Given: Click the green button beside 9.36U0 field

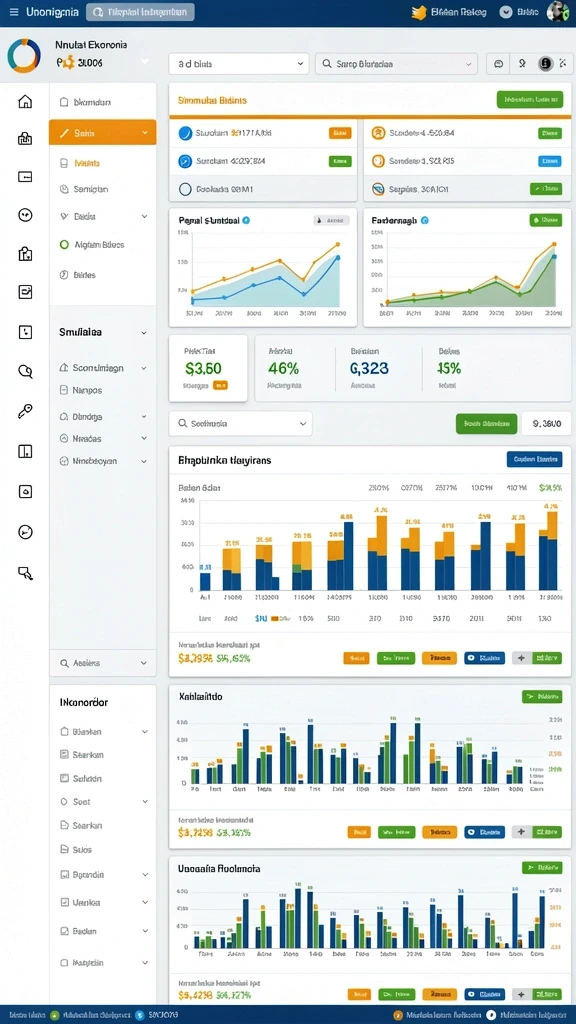Looking at the screenshot, I should [x=487, y=423].
